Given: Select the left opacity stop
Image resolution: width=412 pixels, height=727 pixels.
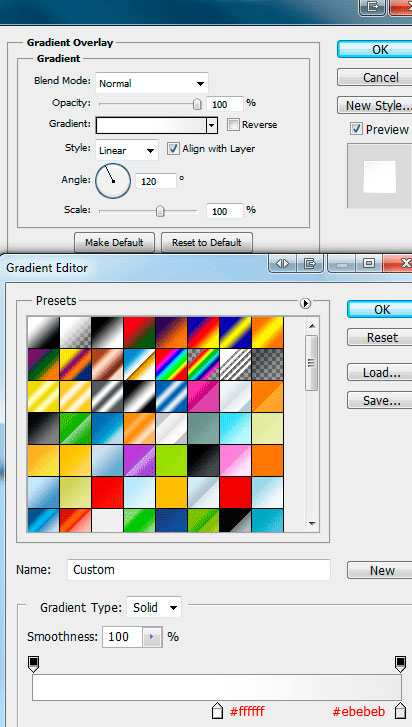Looking at the screenshot, I should pos(33,664).
